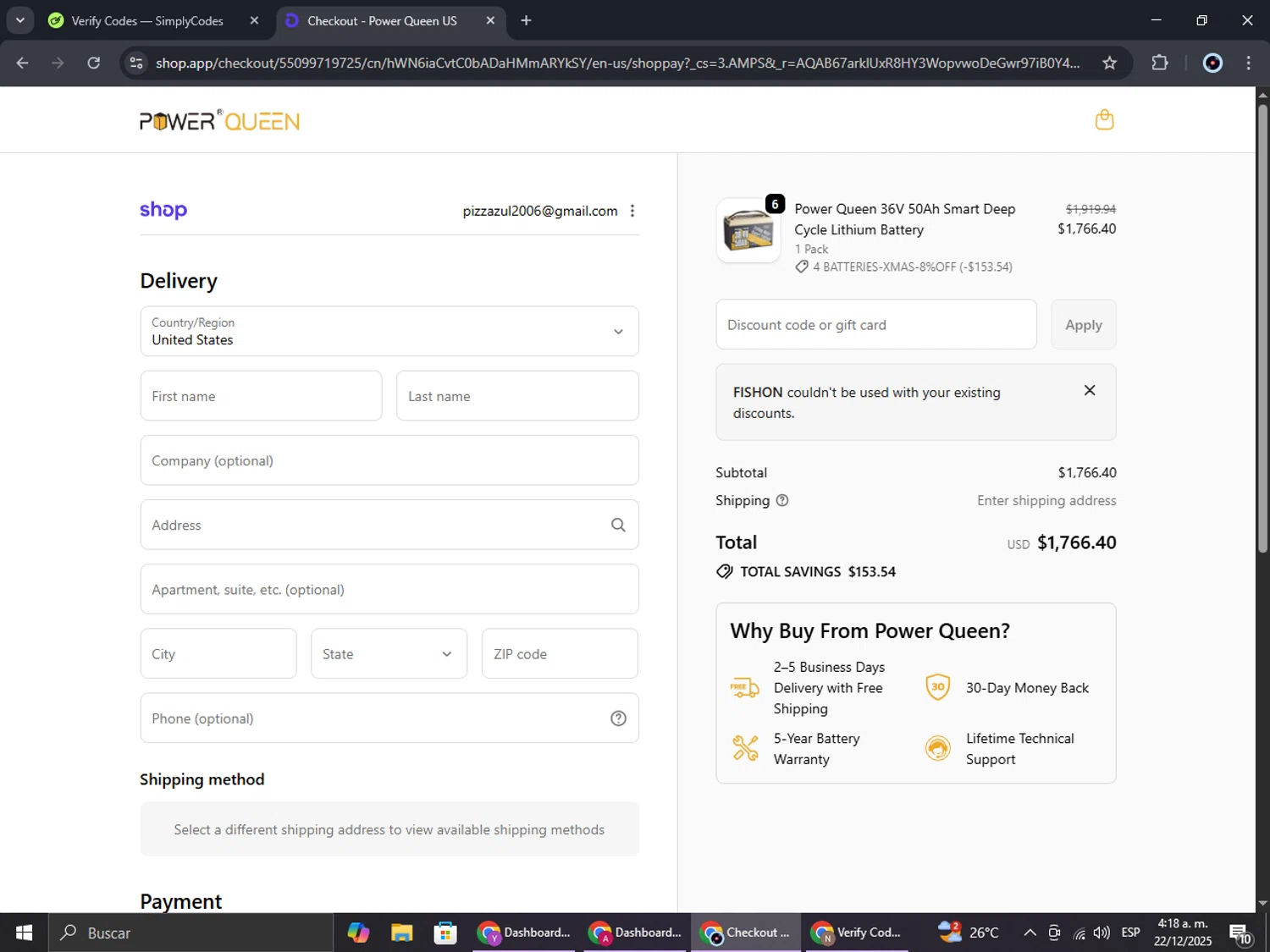Image resolution: width=1270 pixels, height=952 pixels.
Task: Switch to Verify Codes — SimplyCodes tab
Action: coord(147,20)
